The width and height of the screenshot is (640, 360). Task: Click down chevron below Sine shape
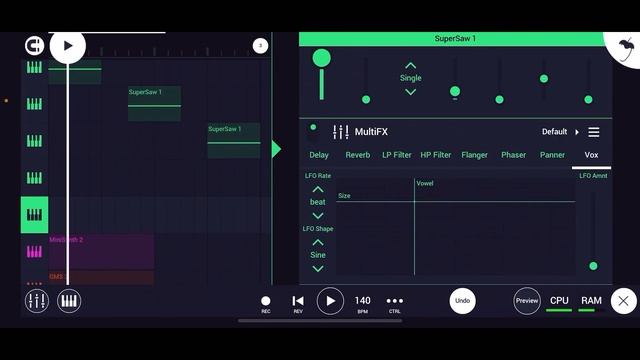[318, 269]
